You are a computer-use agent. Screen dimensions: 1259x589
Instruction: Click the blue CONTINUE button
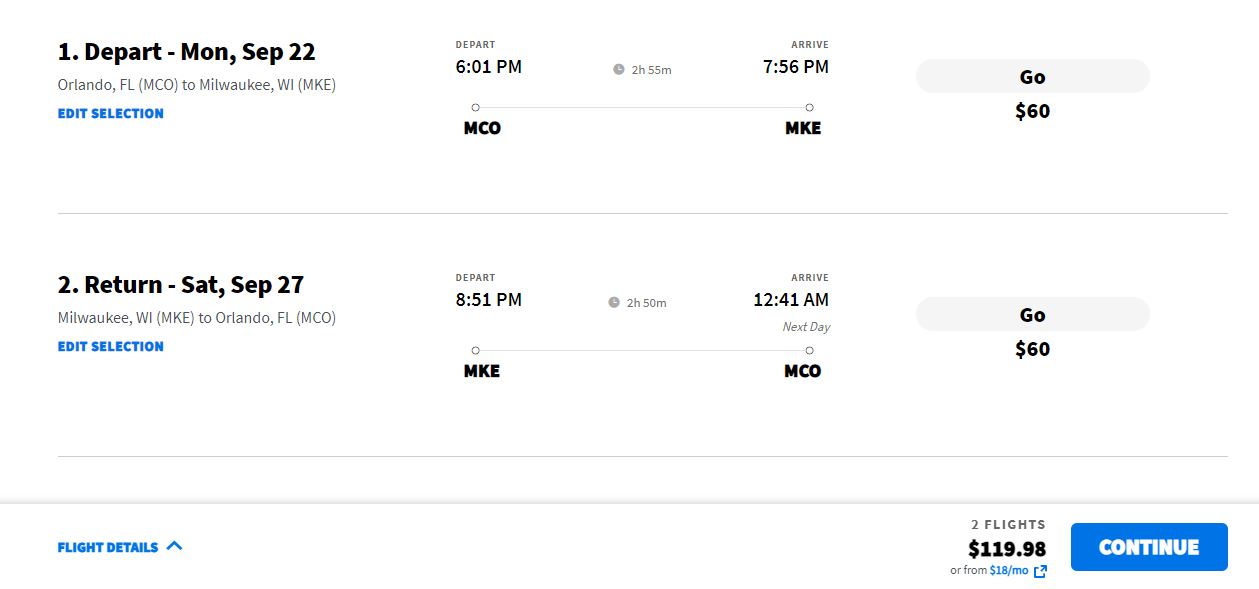[x=1149, y=547]
